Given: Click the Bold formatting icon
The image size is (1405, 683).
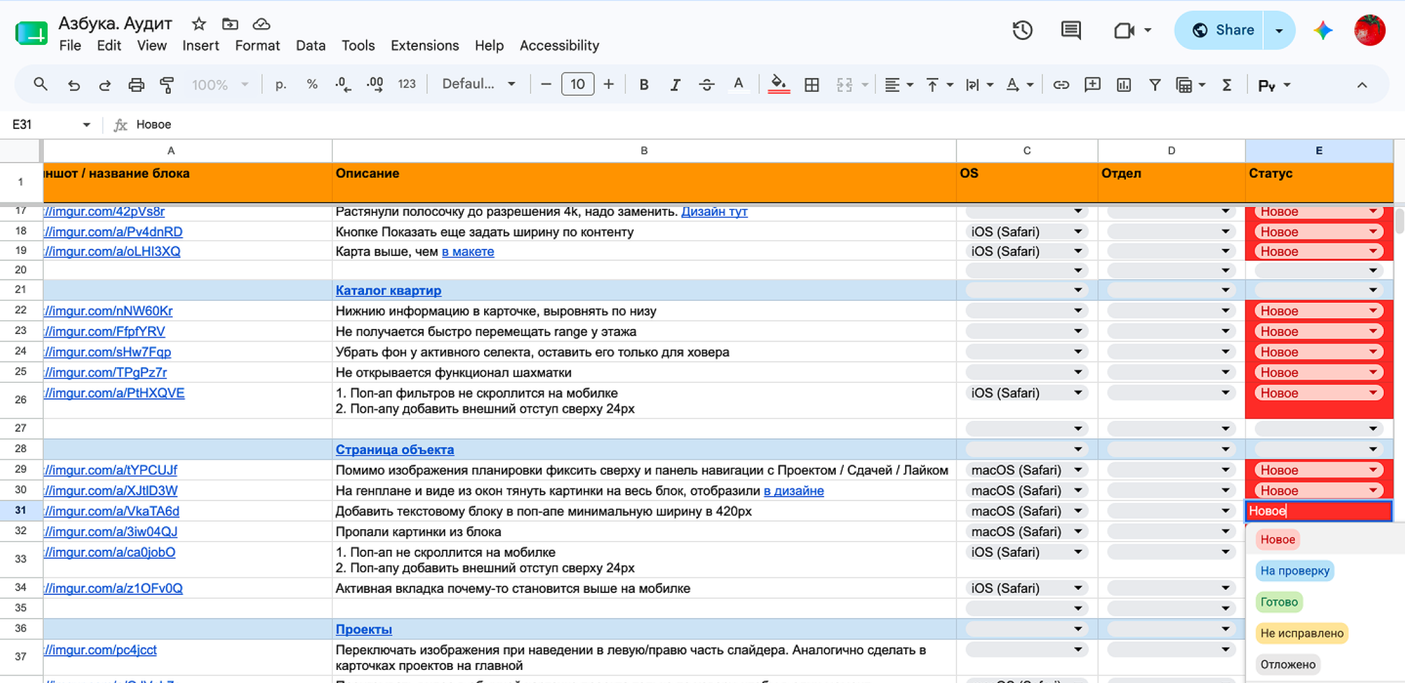Looking at the screenshot, I should coord(644,85).
